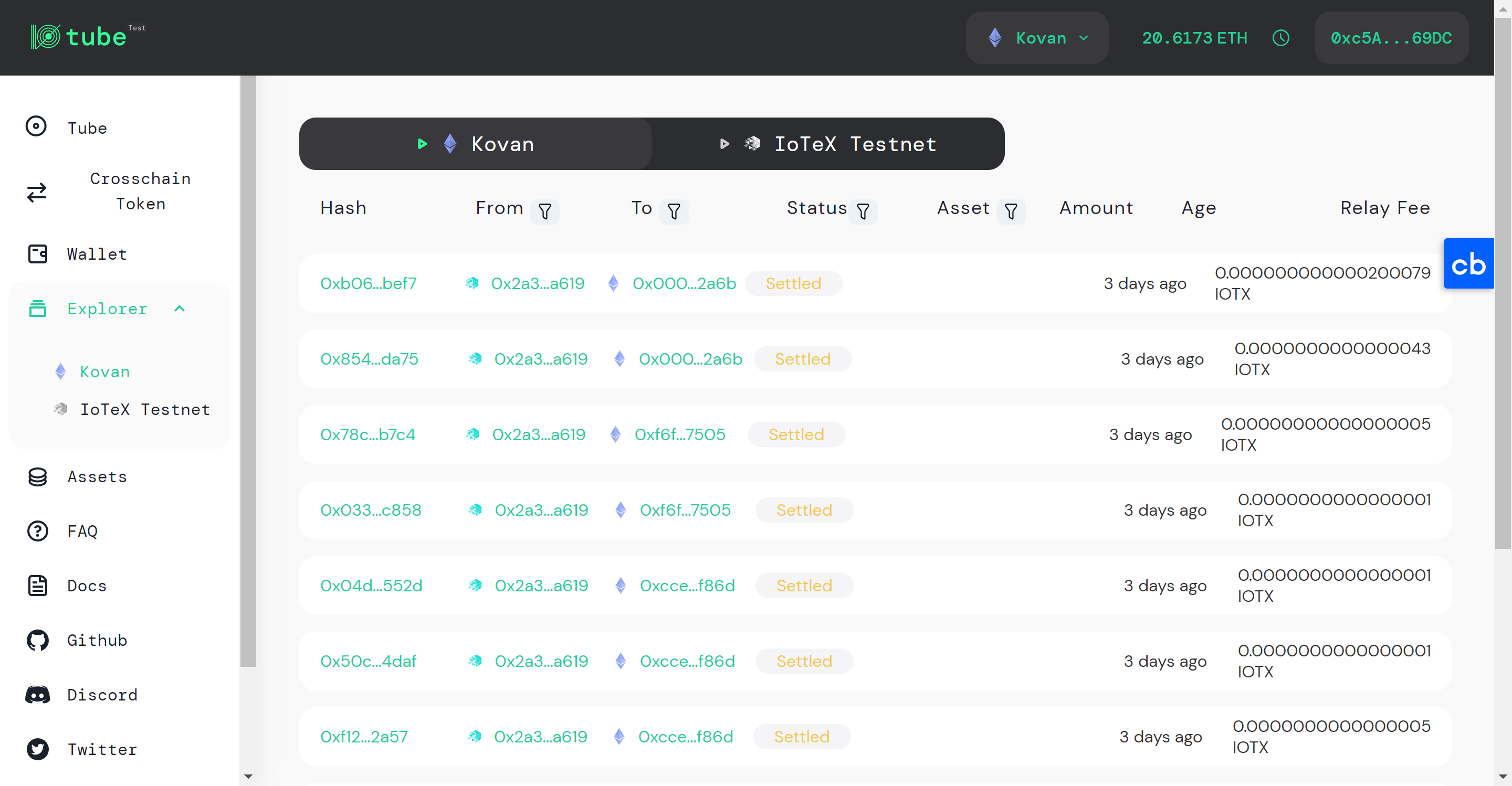Screen dimensions: 1512x786
Task: Click Settled badge in 0xf12...2a57 row
Action: pos(802,736)
